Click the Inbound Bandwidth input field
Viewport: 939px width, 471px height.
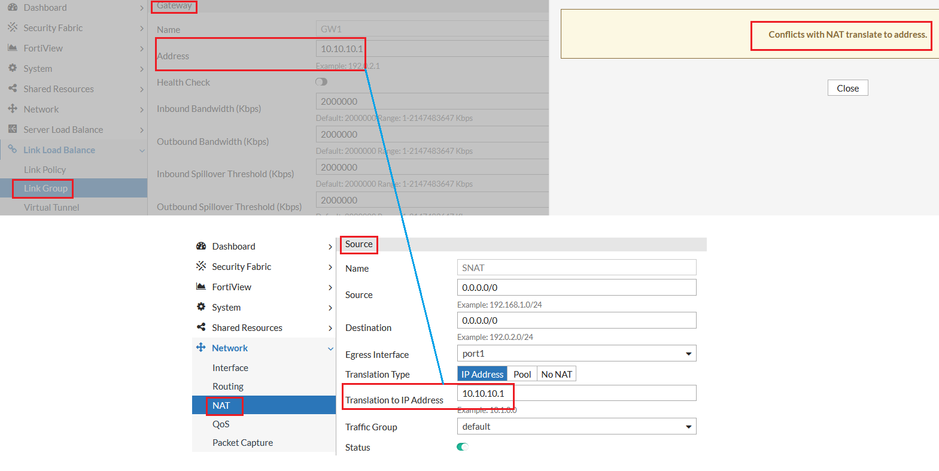pos(432,101)
